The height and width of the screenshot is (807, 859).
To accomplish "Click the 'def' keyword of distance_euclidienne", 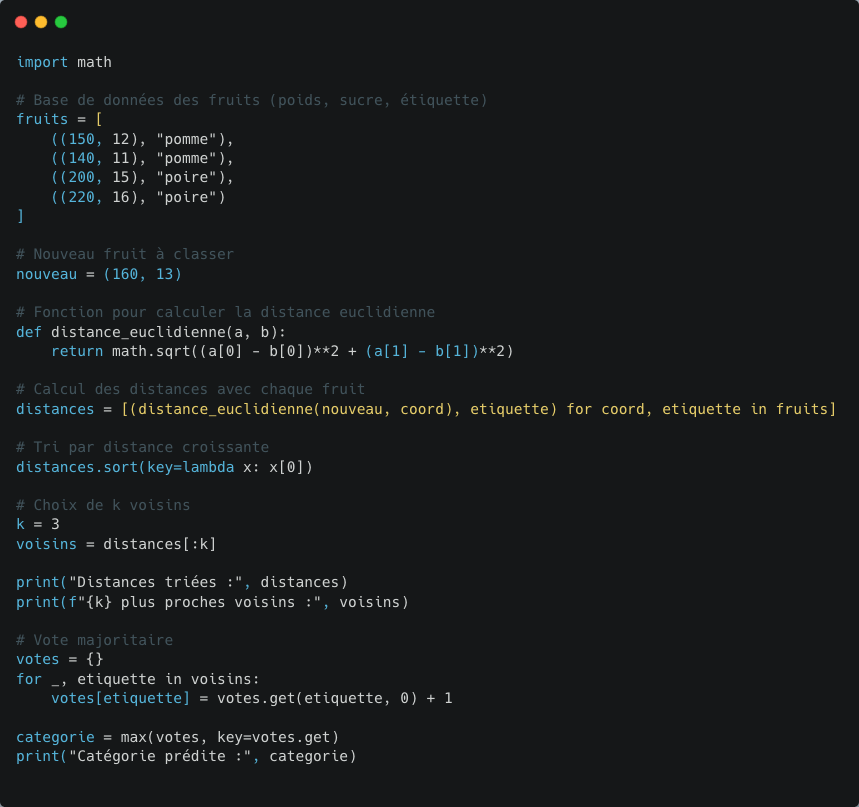I will point(29,332).
